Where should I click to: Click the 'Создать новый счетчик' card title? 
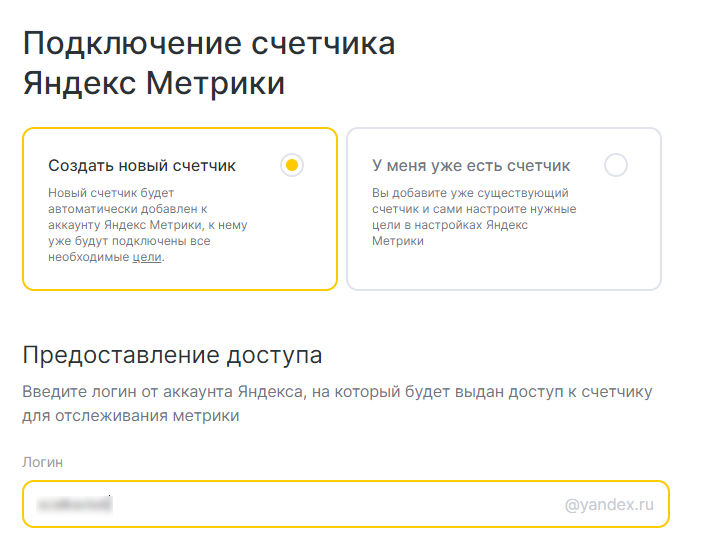click(142, 165)
